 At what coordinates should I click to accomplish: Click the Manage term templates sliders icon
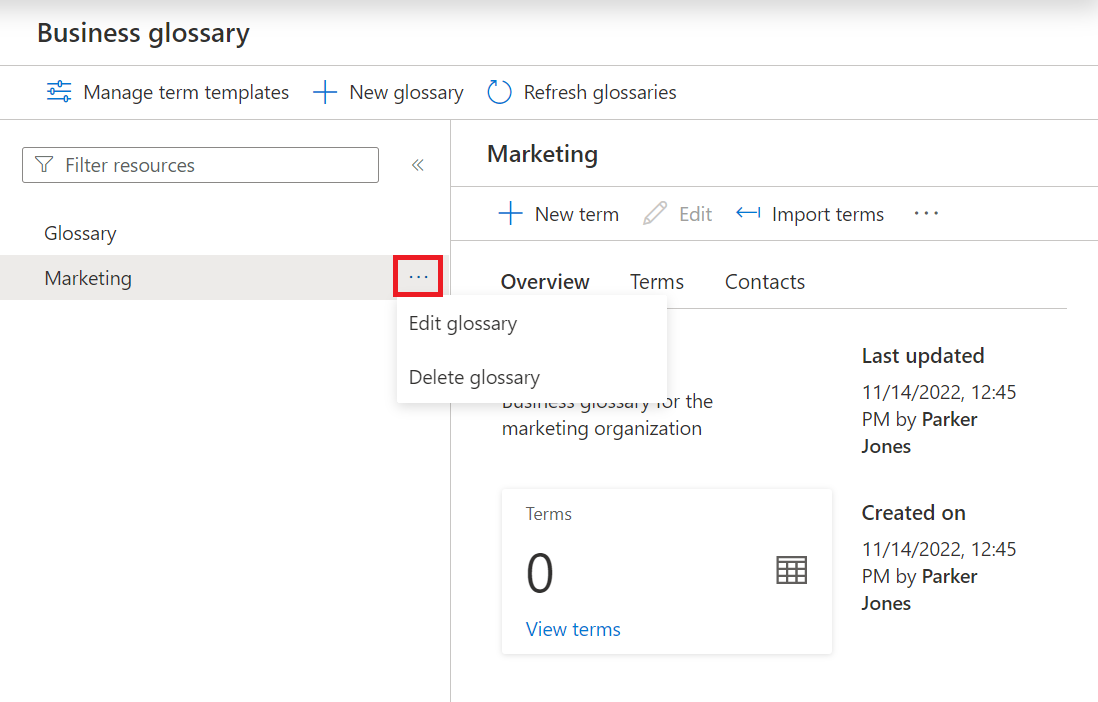pos(59,92)
